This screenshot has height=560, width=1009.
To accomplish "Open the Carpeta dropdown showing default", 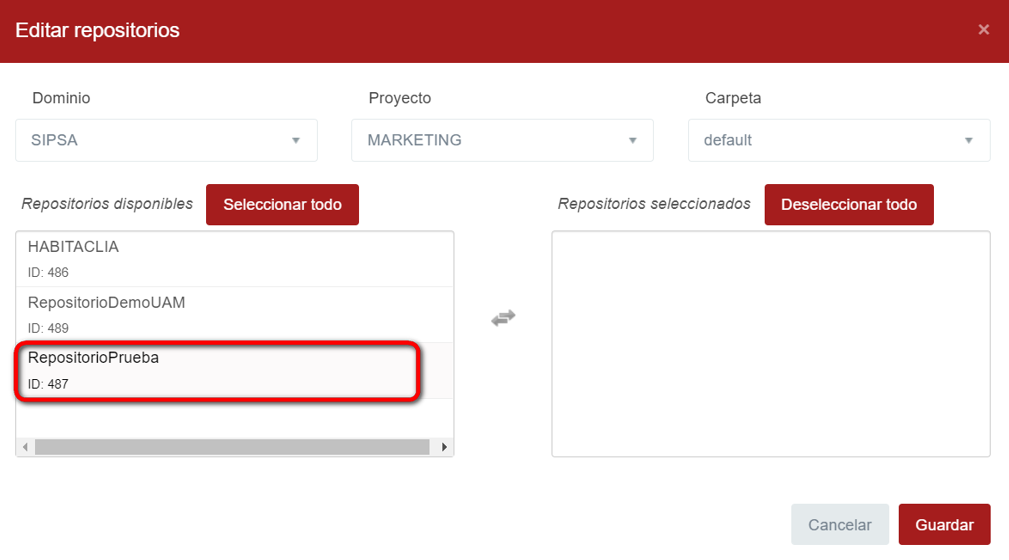I will (x=839, y=140).
